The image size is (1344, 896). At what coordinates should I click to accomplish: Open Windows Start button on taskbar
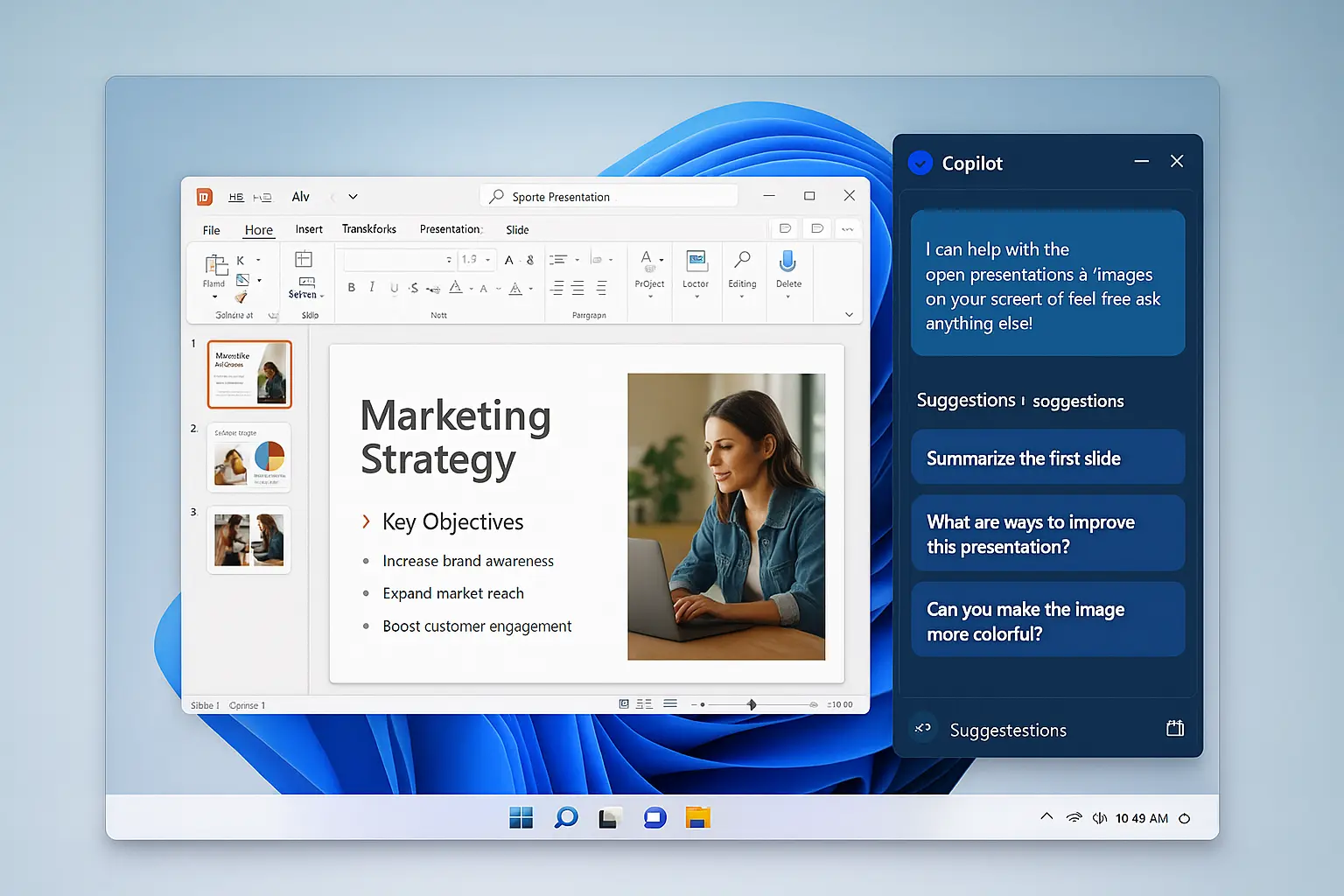(521, 818)
